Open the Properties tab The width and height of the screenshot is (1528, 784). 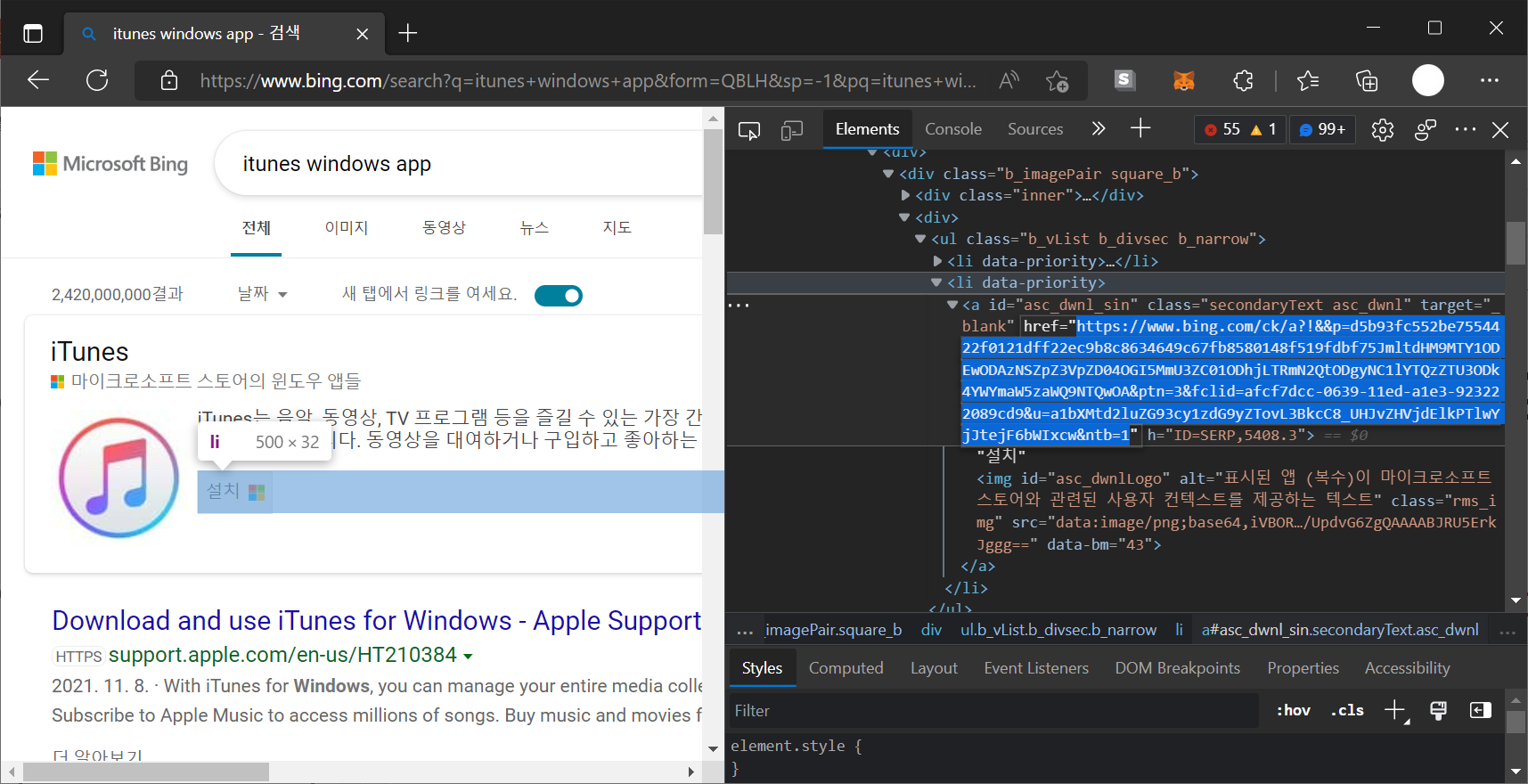pyautogui.click(x=1303, y=668)
